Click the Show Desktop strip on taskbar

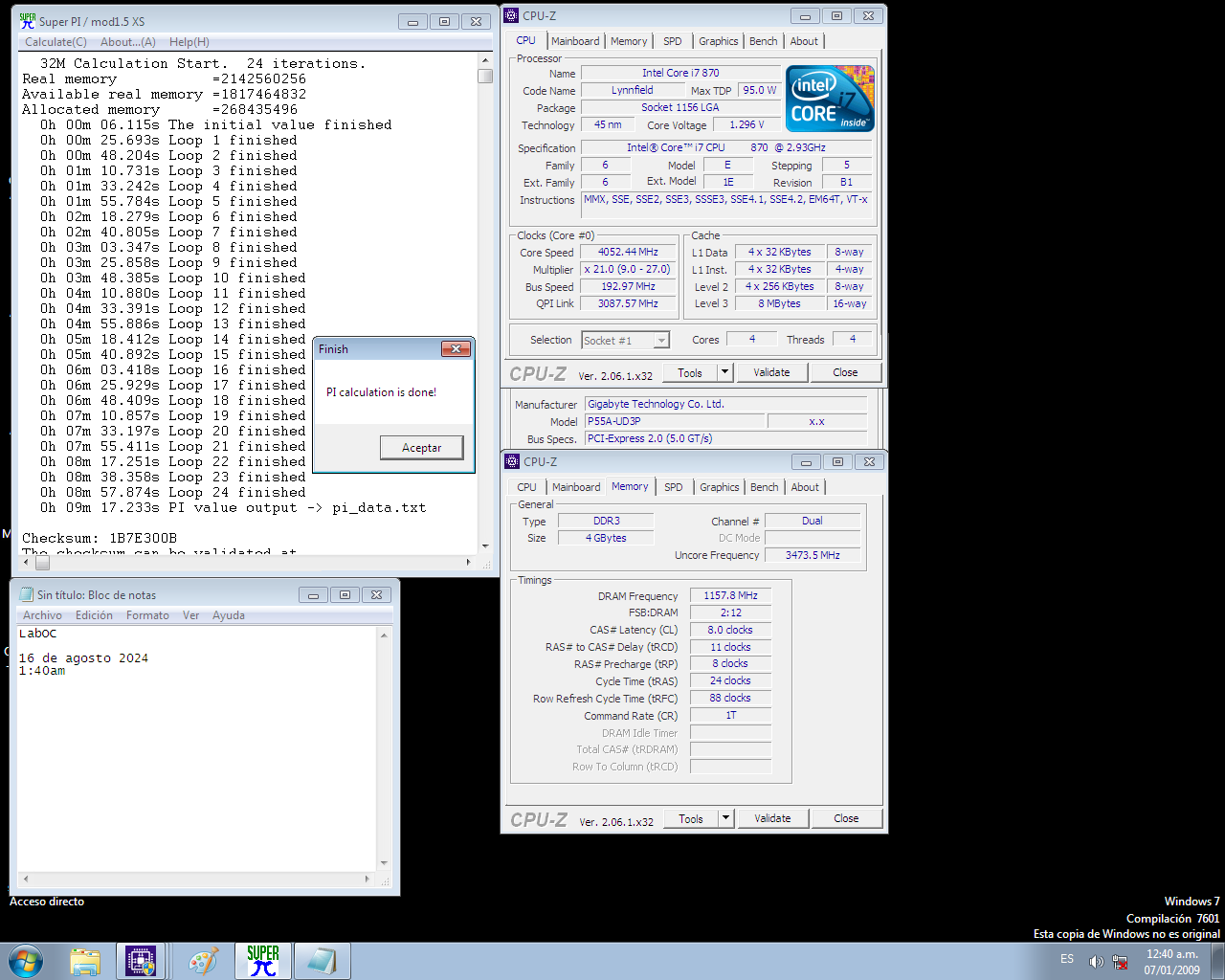point(1217,961)
